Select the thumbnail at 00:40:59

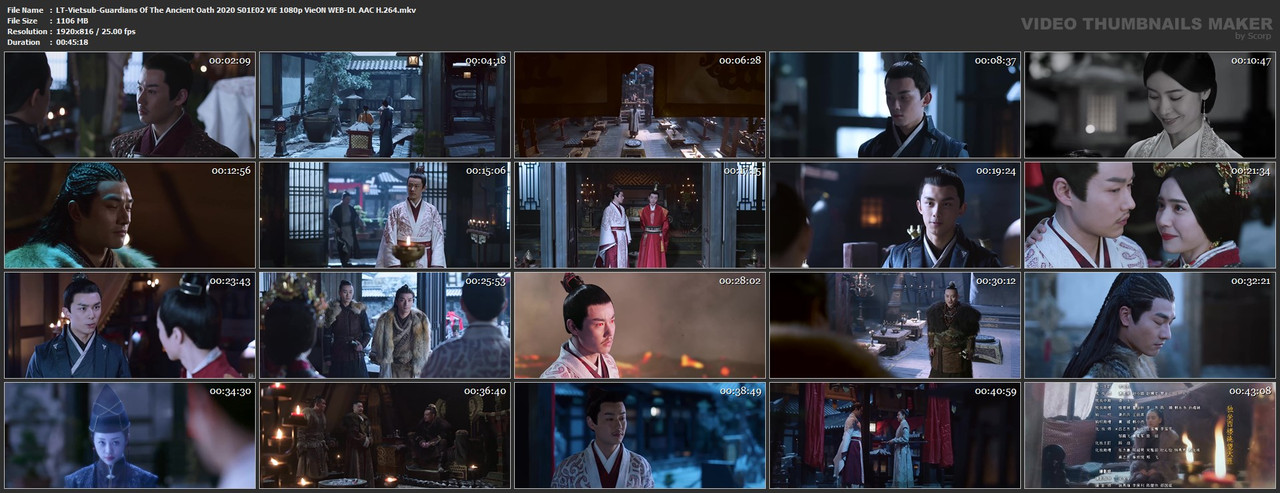coord(895,435)
